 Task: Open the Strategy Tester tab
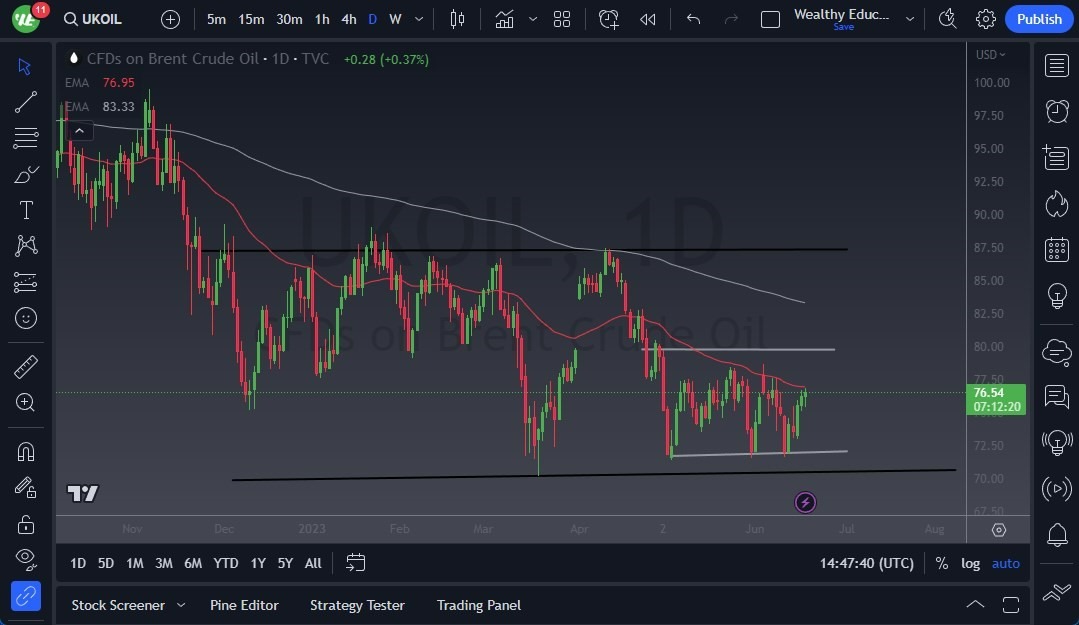357,605
